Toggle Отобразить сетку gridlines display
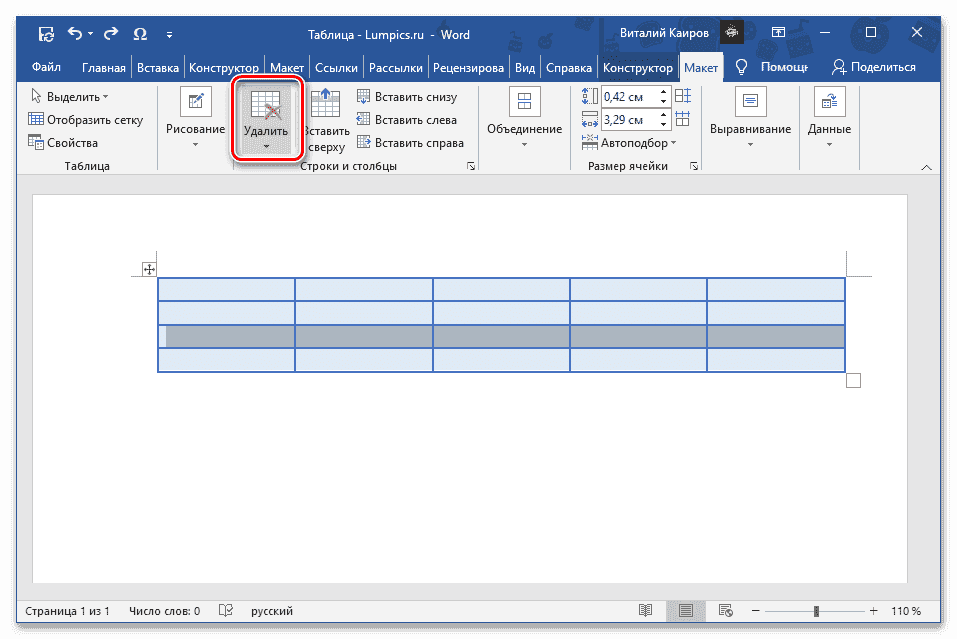Screen dimensions: 957x639 click(86, 120)
